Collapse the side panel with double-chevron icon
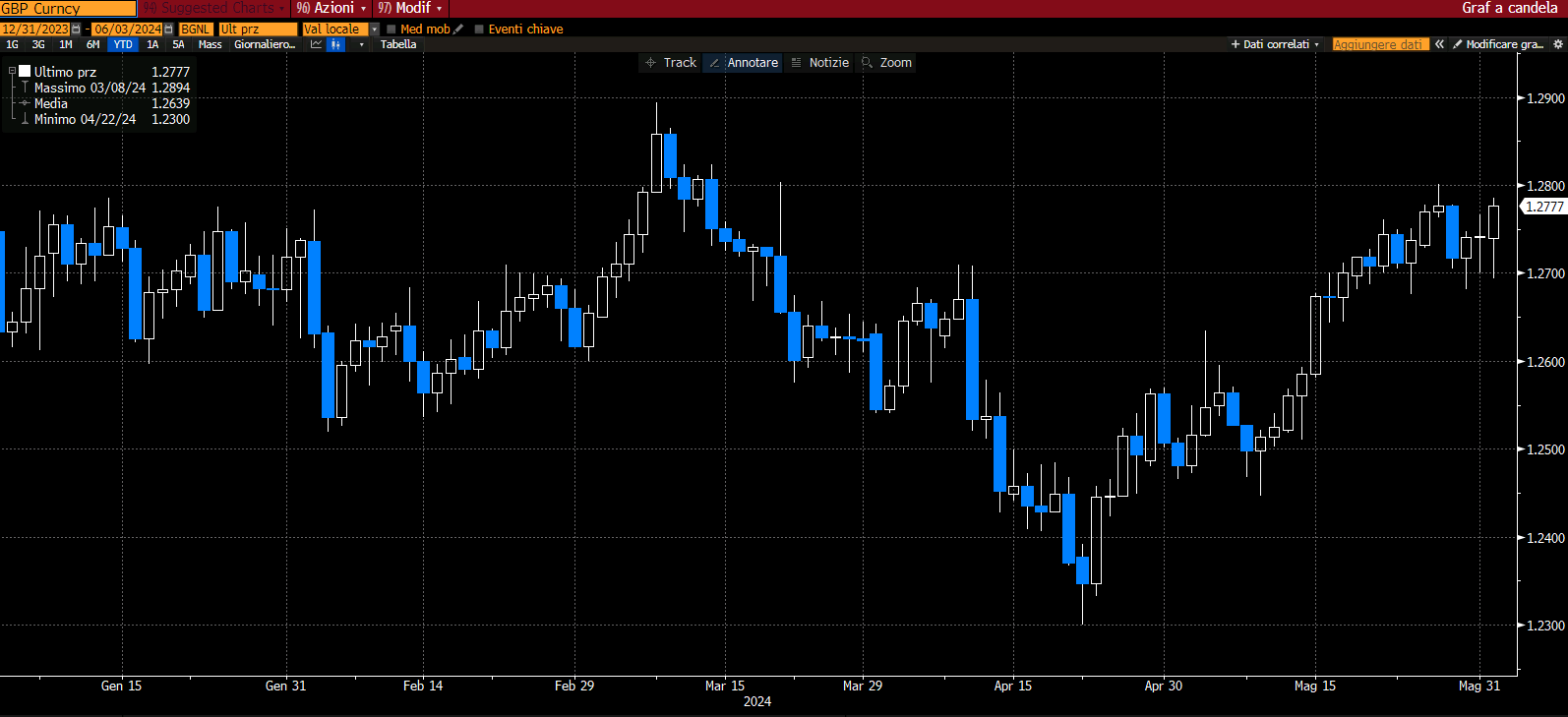 tap(1439, 44)
